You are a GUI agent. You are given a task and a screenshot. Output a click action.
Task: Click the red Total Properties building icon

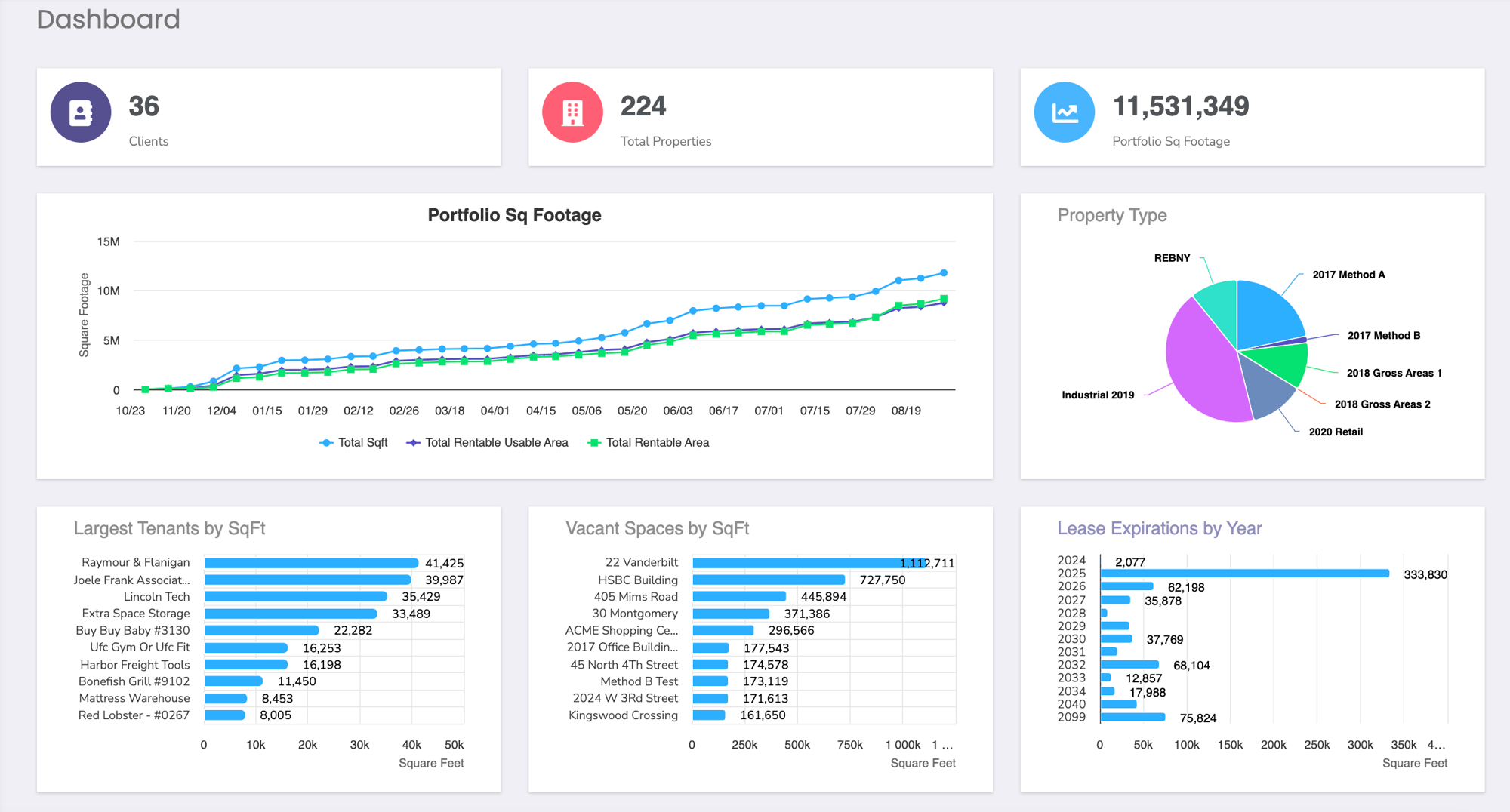tap(572, 112)
